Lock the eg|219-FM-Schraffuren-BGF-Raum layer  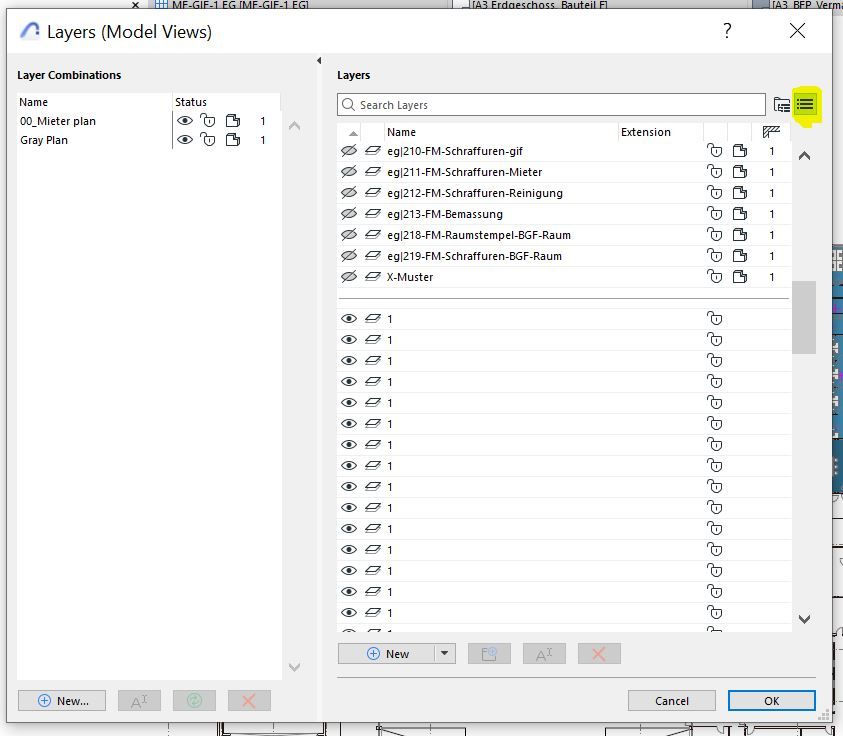(x=715, y=256)
